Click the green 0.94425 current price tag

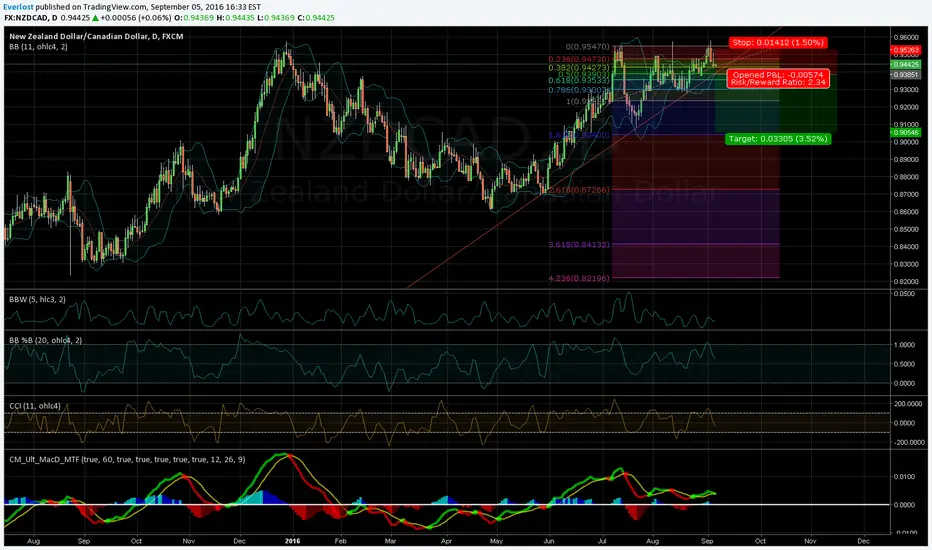pos(905,64)
